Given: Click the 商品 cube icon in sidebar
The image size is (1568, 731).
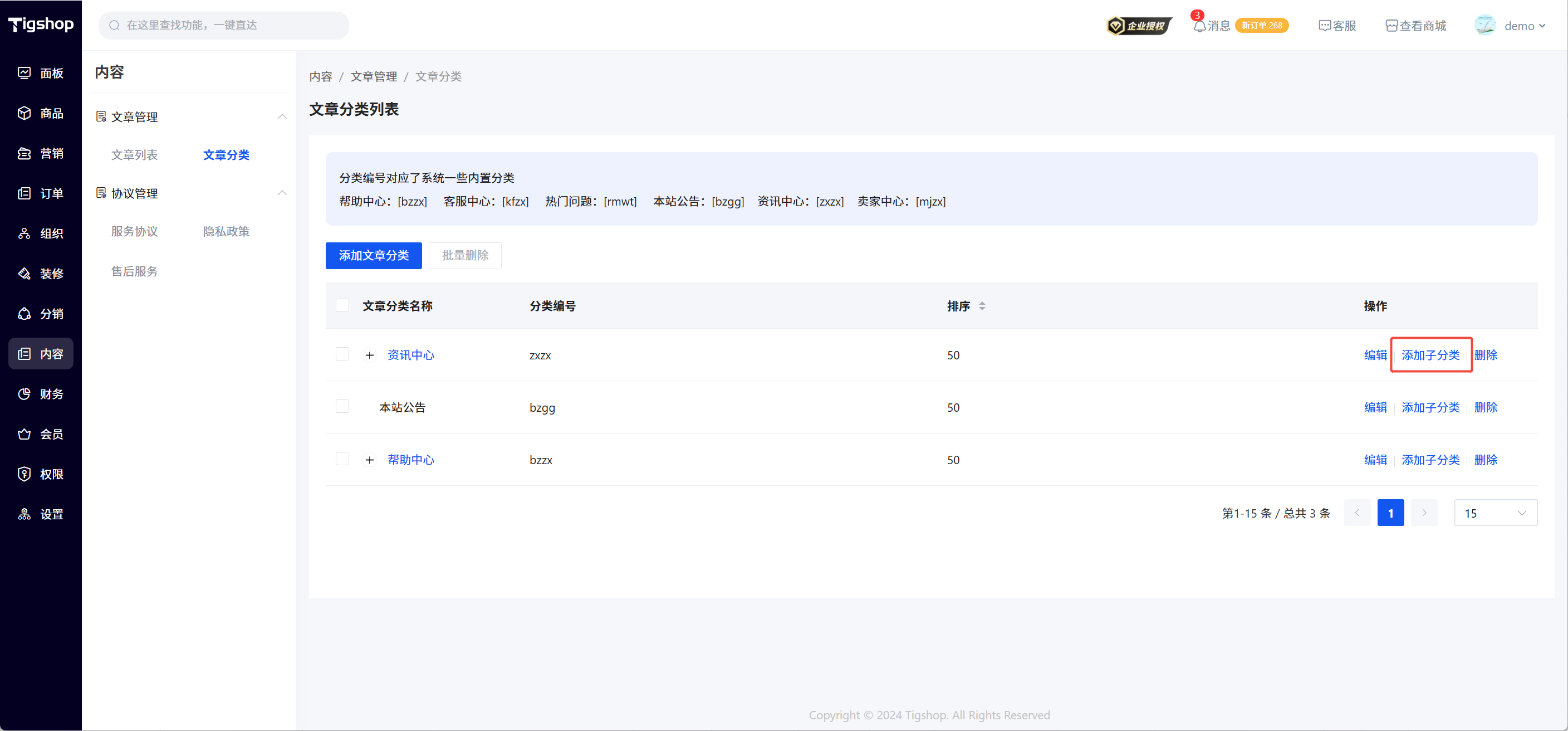Looking at the screenshot, I should [x=24, y=113].
